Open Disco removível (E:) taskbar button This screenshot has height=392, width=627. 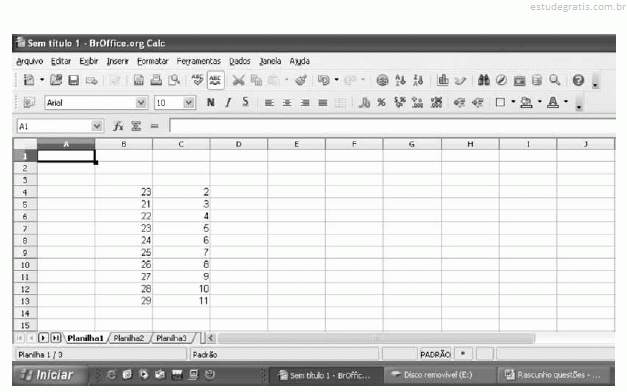(438, 375)
